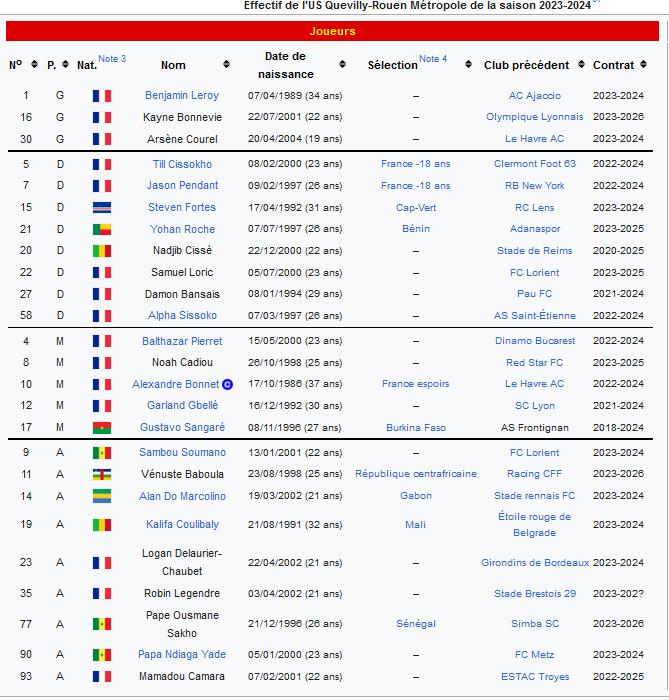Open the République centrafricaine selection link
This screenshot has width=669, height=700.
415,474
